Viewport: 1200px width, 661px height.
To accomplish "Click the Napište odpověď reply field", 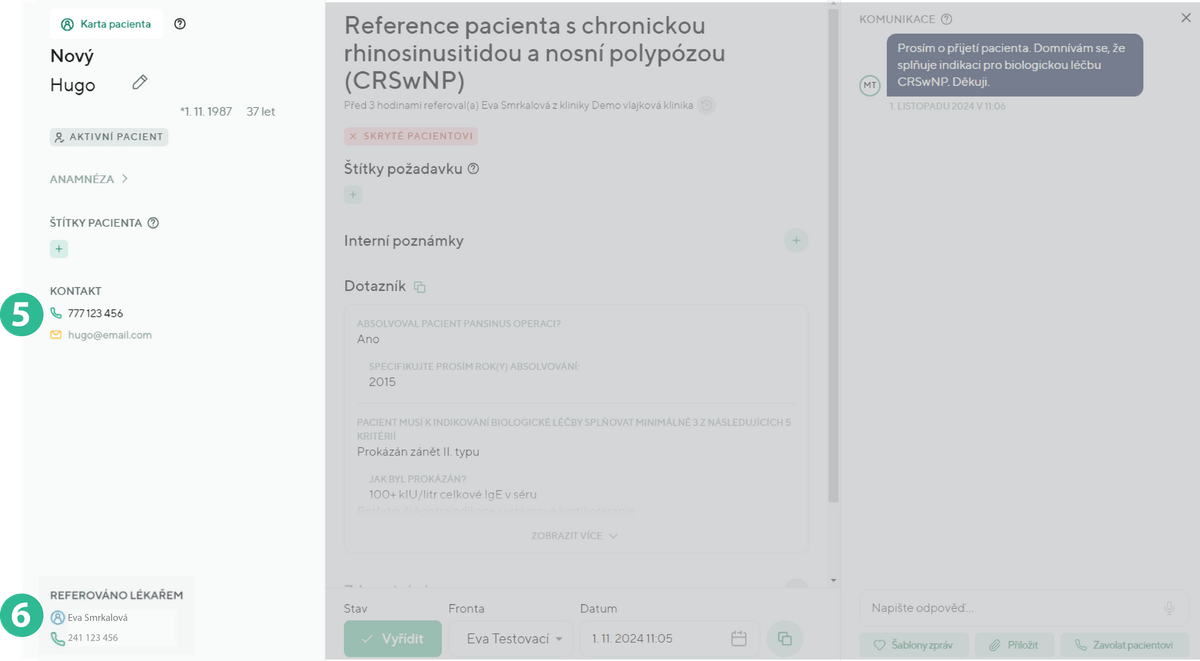I will click(x=1005, y=608).
